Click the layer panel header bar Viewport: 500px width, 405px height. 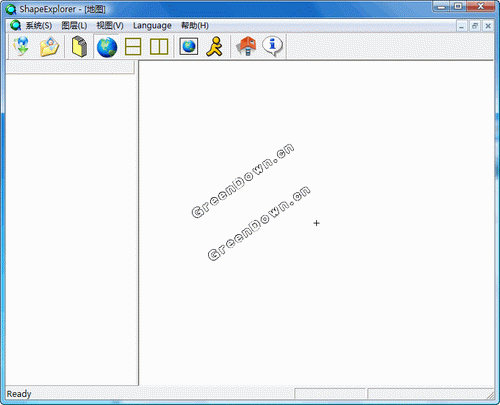pos(70,67)
